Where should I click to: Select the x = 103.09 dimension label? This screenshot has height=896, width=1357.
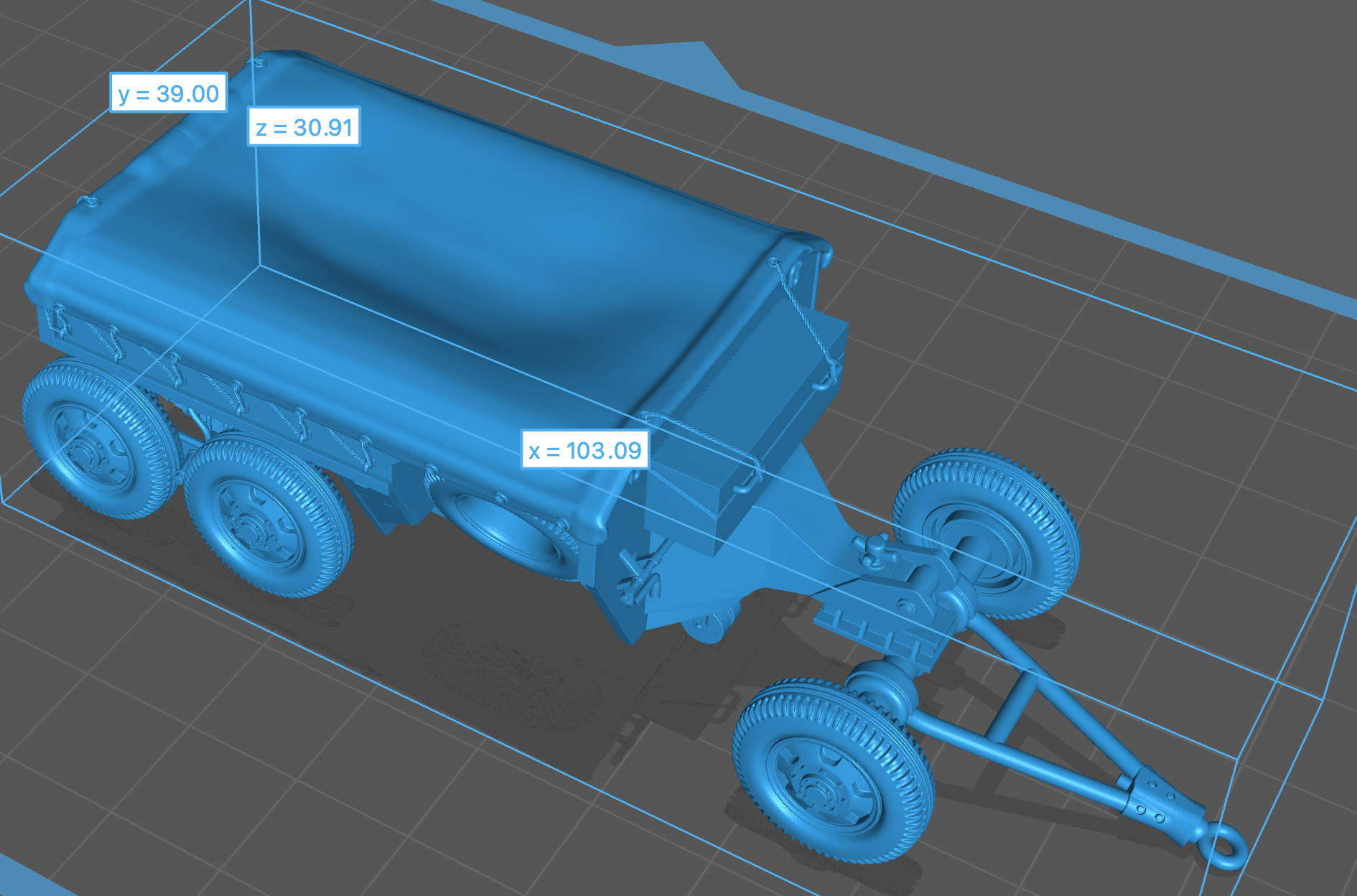[x=584, y=450]
